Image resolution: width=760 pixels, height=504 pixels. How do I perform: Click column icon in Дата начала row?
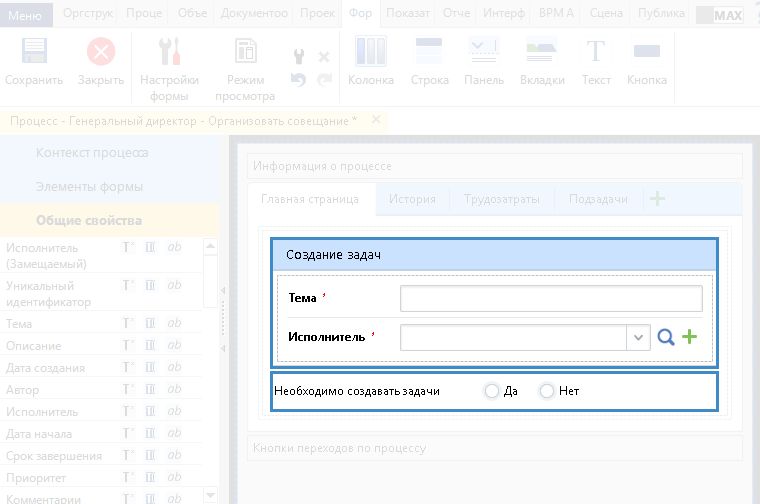coord(150,433)
